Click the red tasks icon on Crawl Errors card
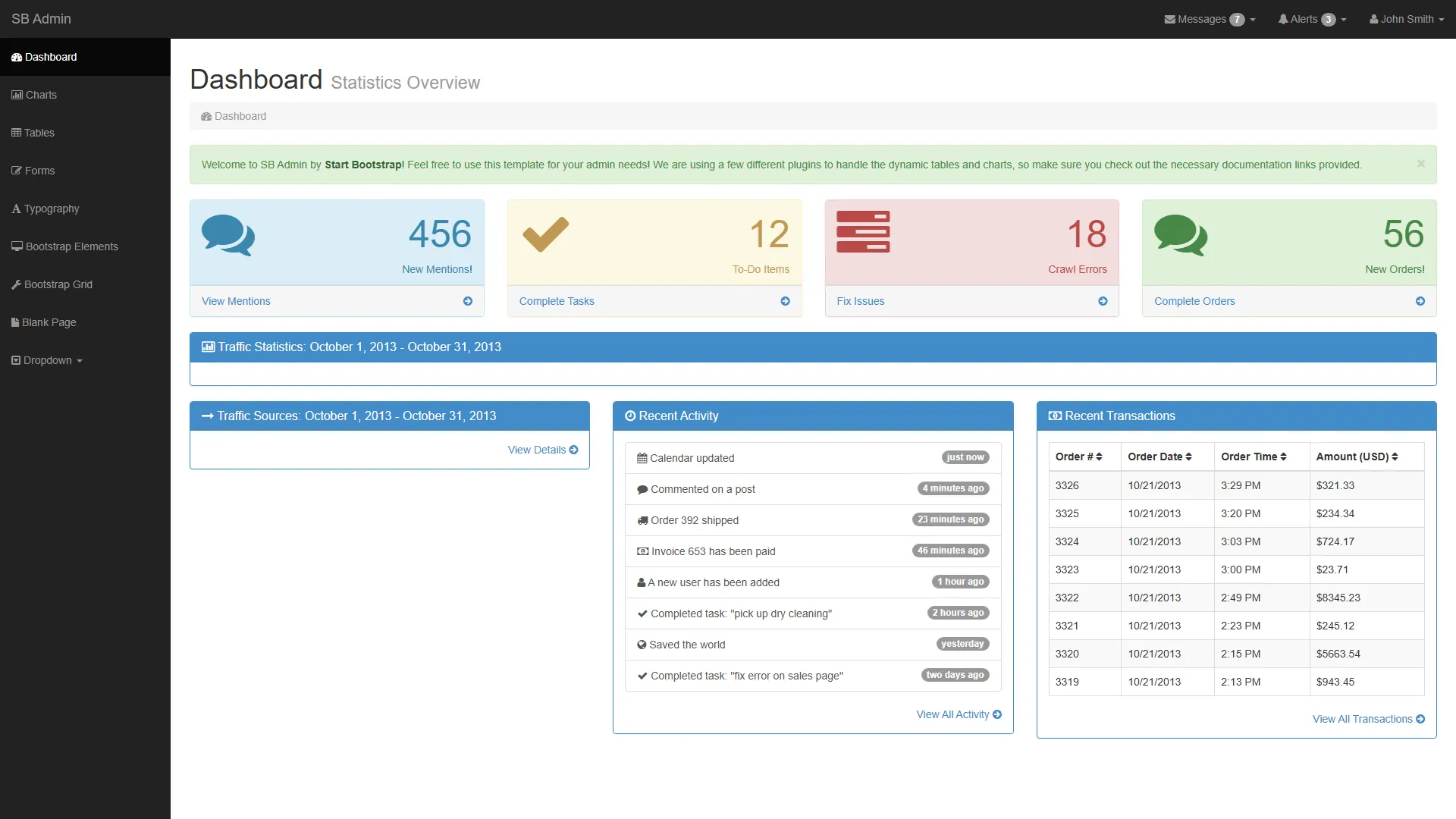1456x819 pixels. pyautogui.click(x=863, y=232)
